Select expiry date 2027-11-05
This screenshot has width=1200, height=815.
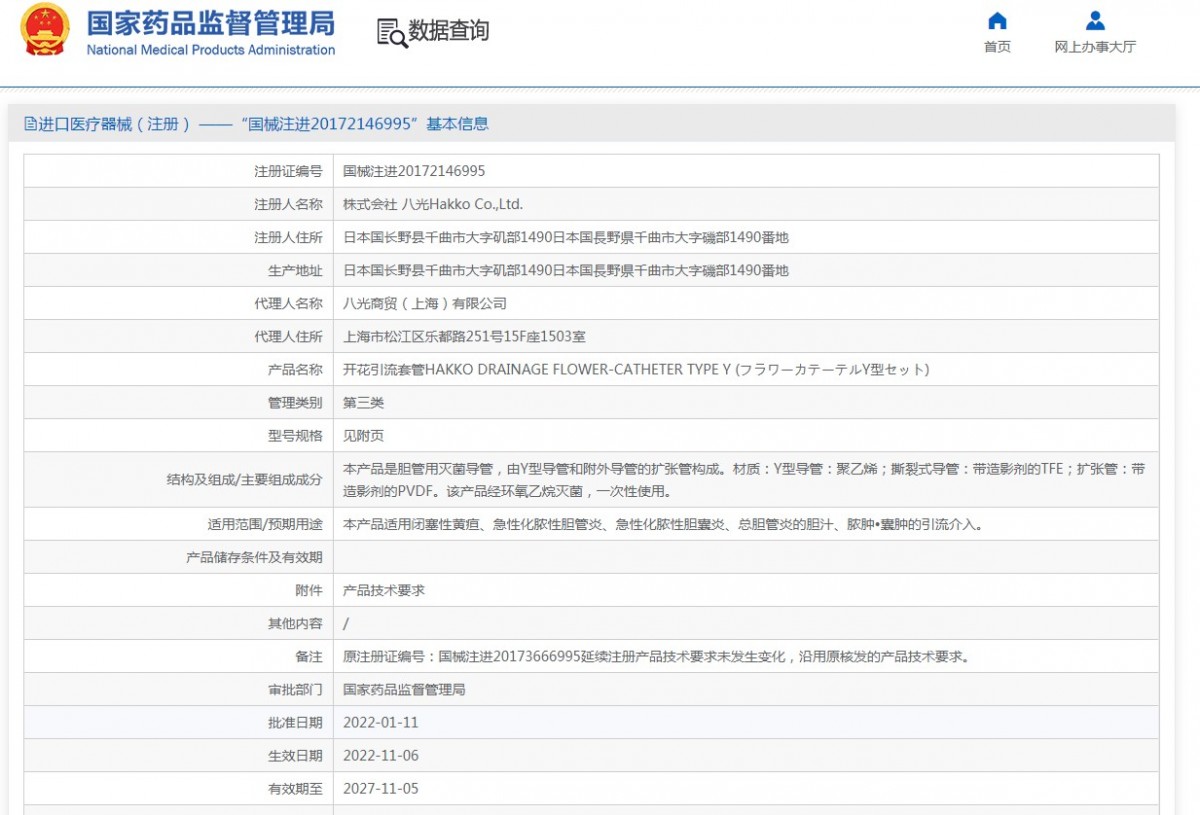[381, 788]
